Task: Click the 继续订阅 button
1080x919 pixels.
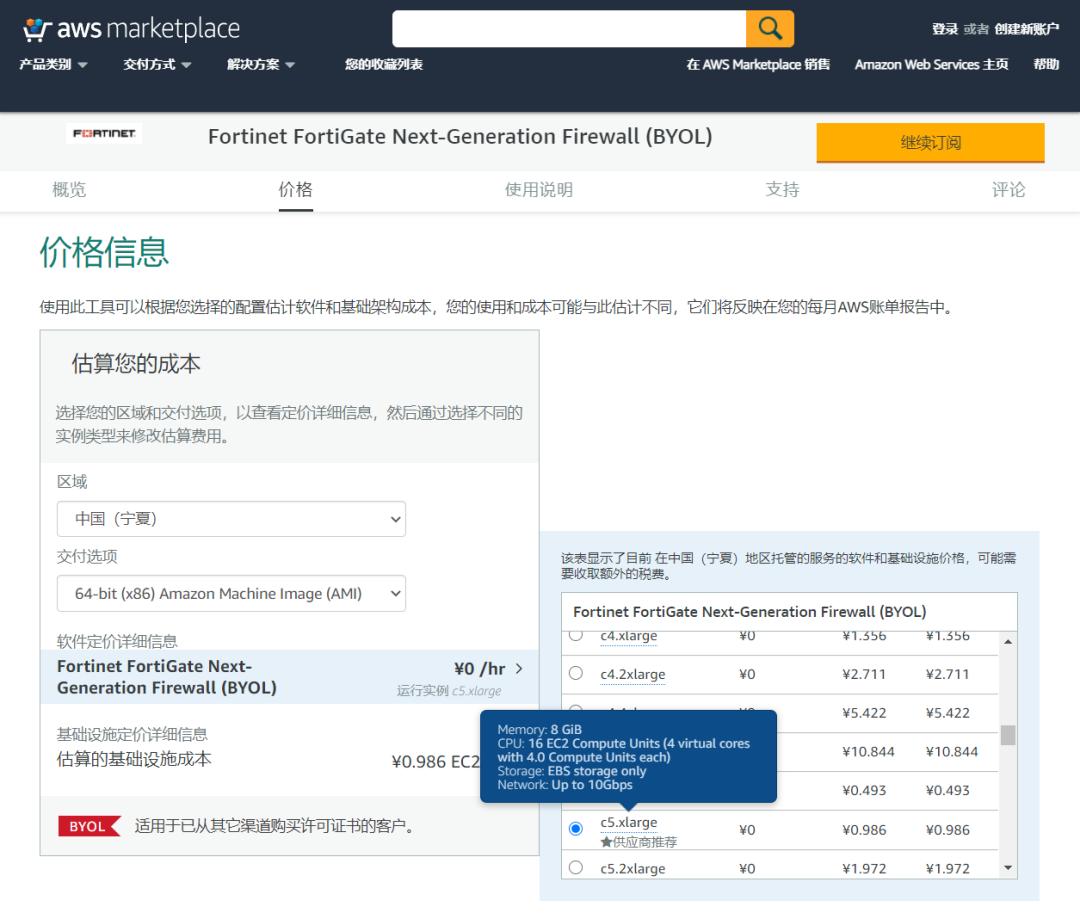Action: pyautogui.click(x=931, y=142)
